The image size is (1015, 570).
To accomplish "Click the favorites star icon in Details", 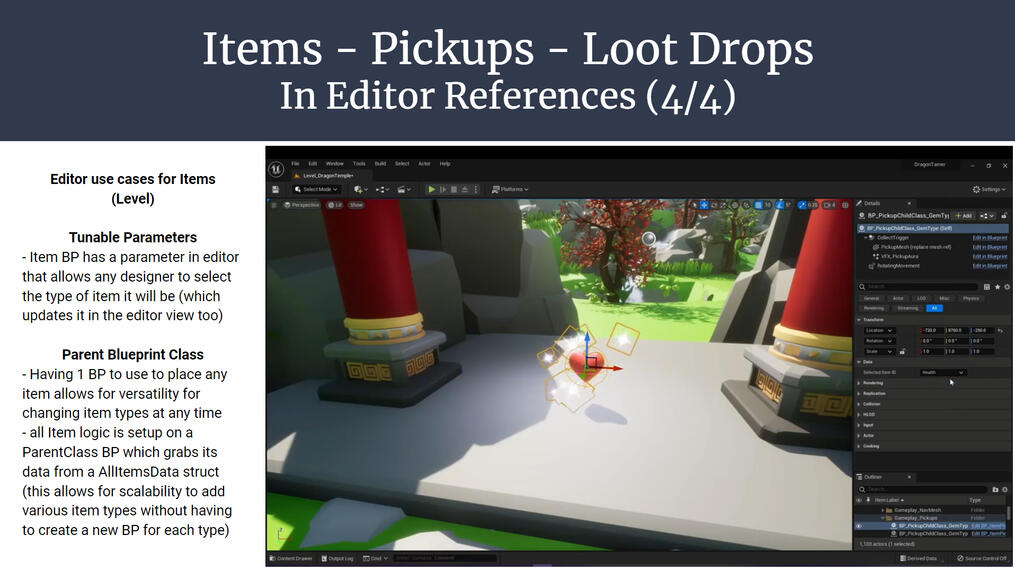I will coord(995,287).
